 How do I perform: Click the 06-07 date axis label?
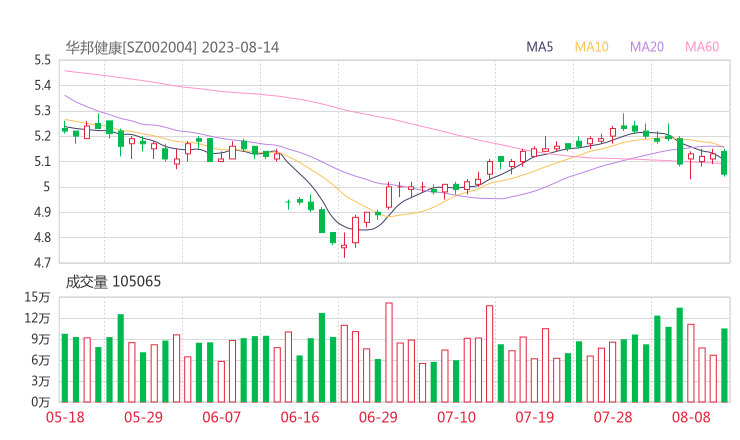click(221, 417)
